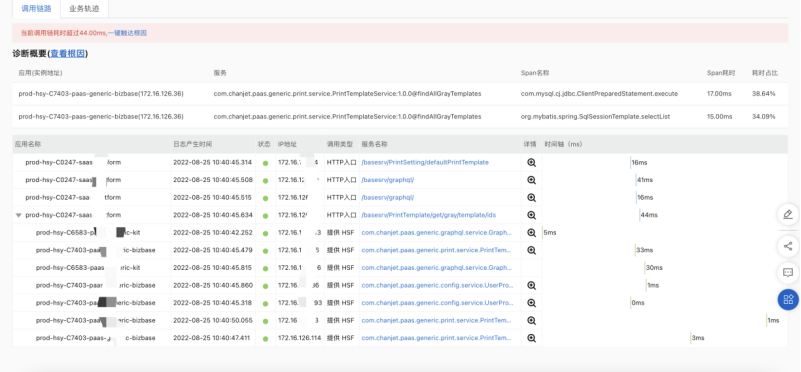The image size is (801, 372).
Task: Click the share floating button
Action: [788, 246]
